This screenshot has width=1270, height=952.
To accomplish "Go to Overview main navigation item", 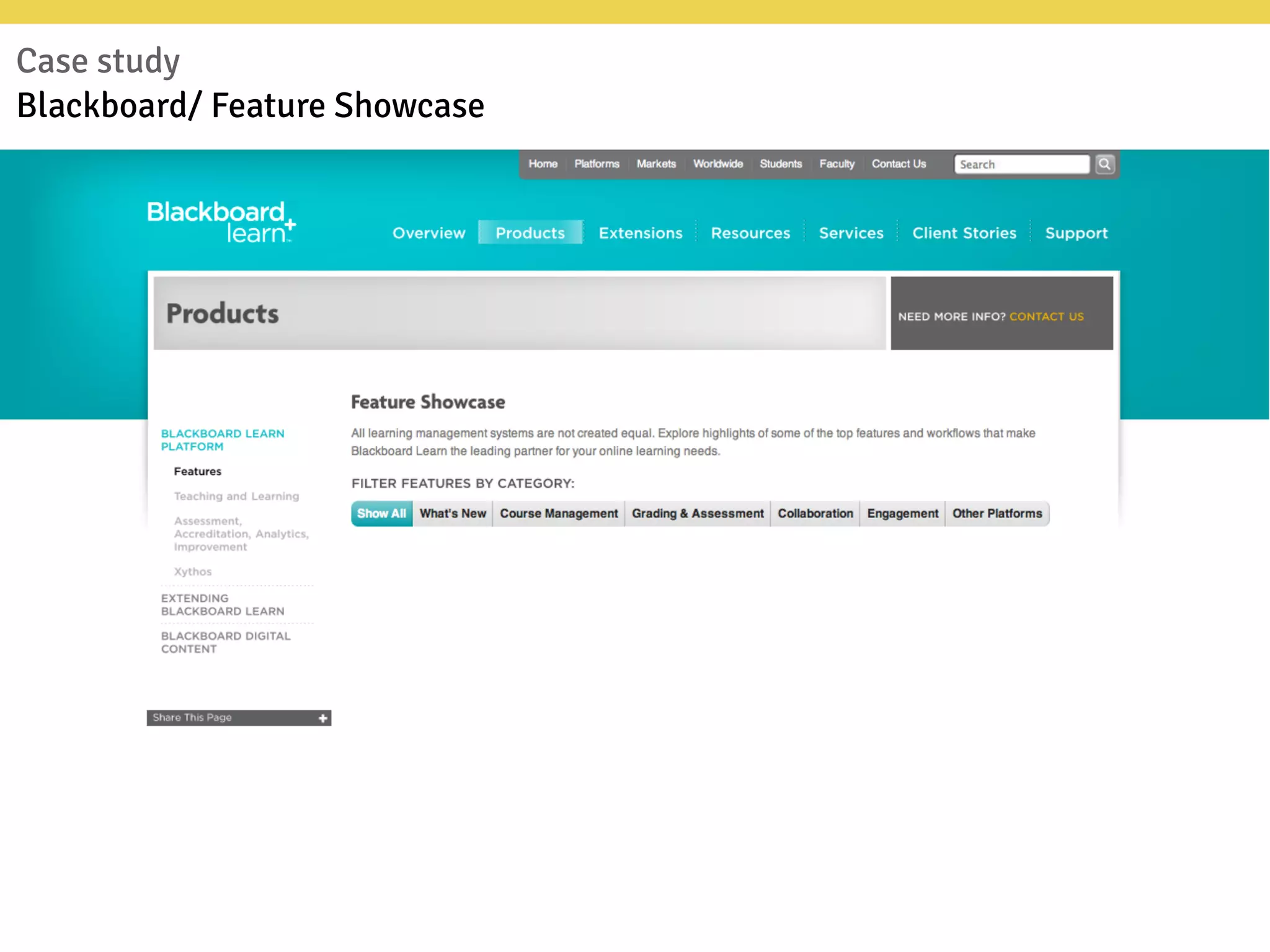I will [x=429, y=233].
